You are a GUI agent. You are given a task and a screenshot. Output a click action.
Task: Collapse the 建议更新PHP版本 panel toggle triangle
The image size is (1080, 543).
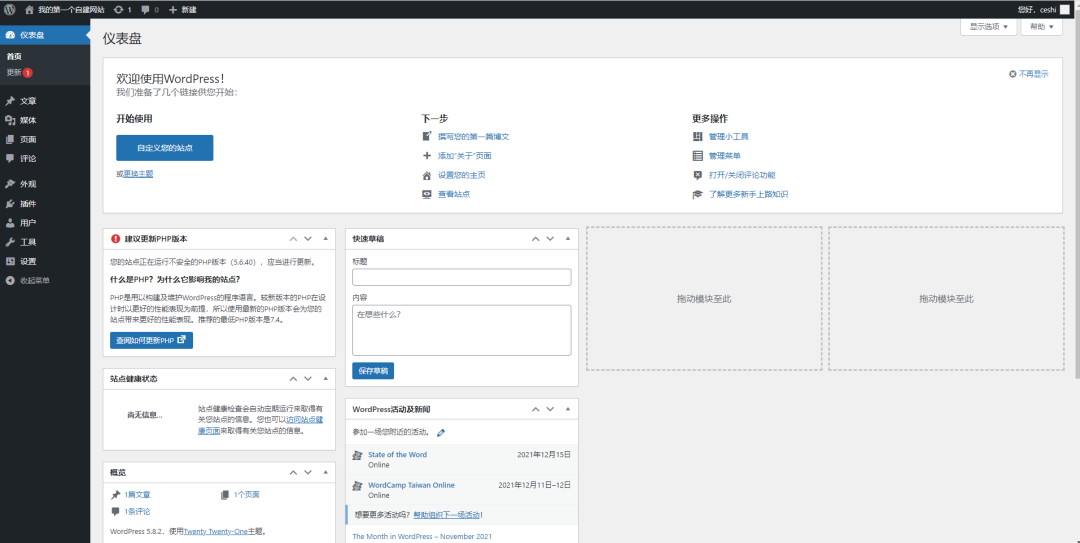tap(325, 238)
